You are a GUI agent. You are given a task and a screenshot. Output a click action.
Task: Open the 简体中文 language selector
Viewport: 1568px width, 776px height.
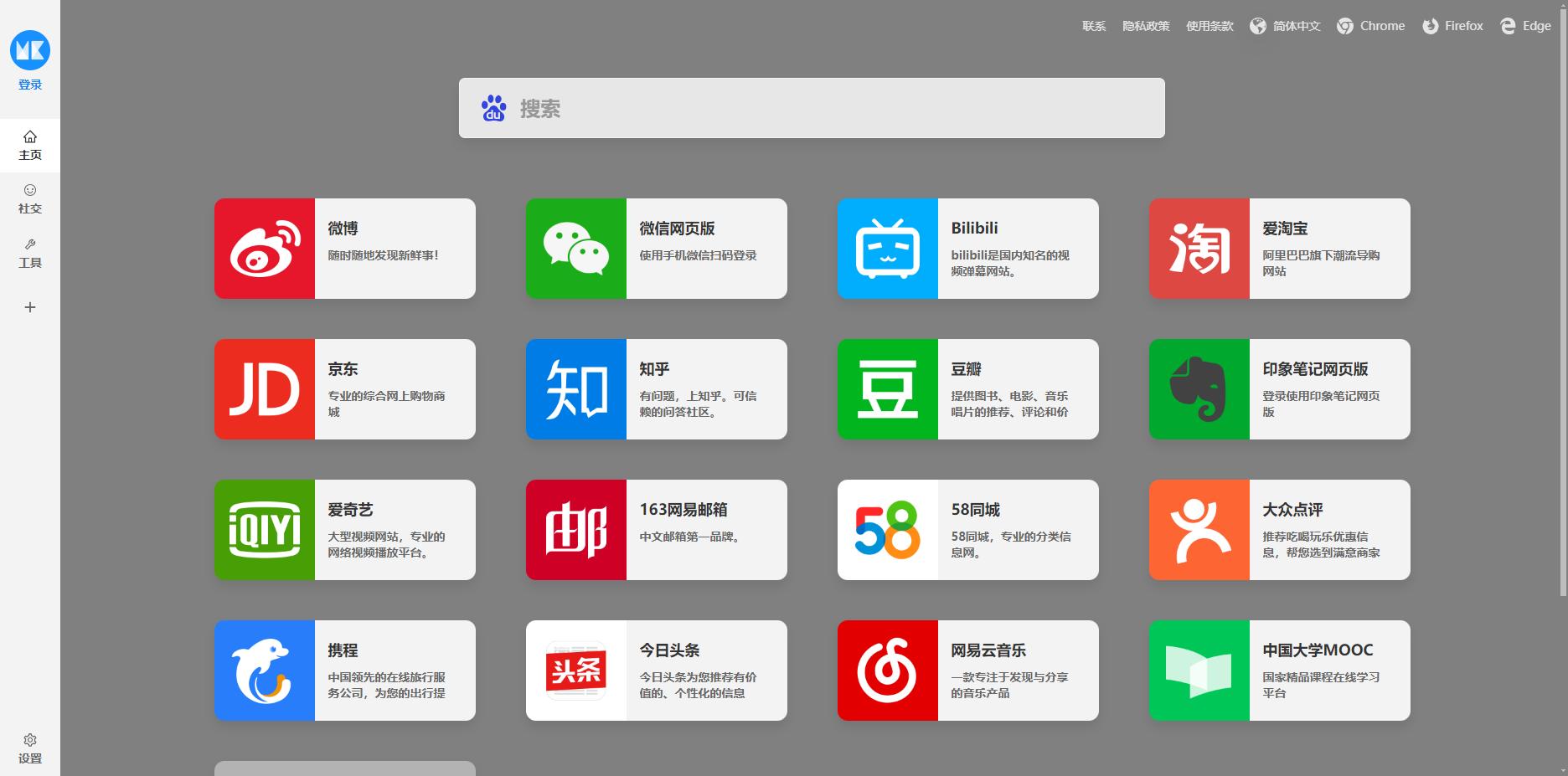point(1285,26)
